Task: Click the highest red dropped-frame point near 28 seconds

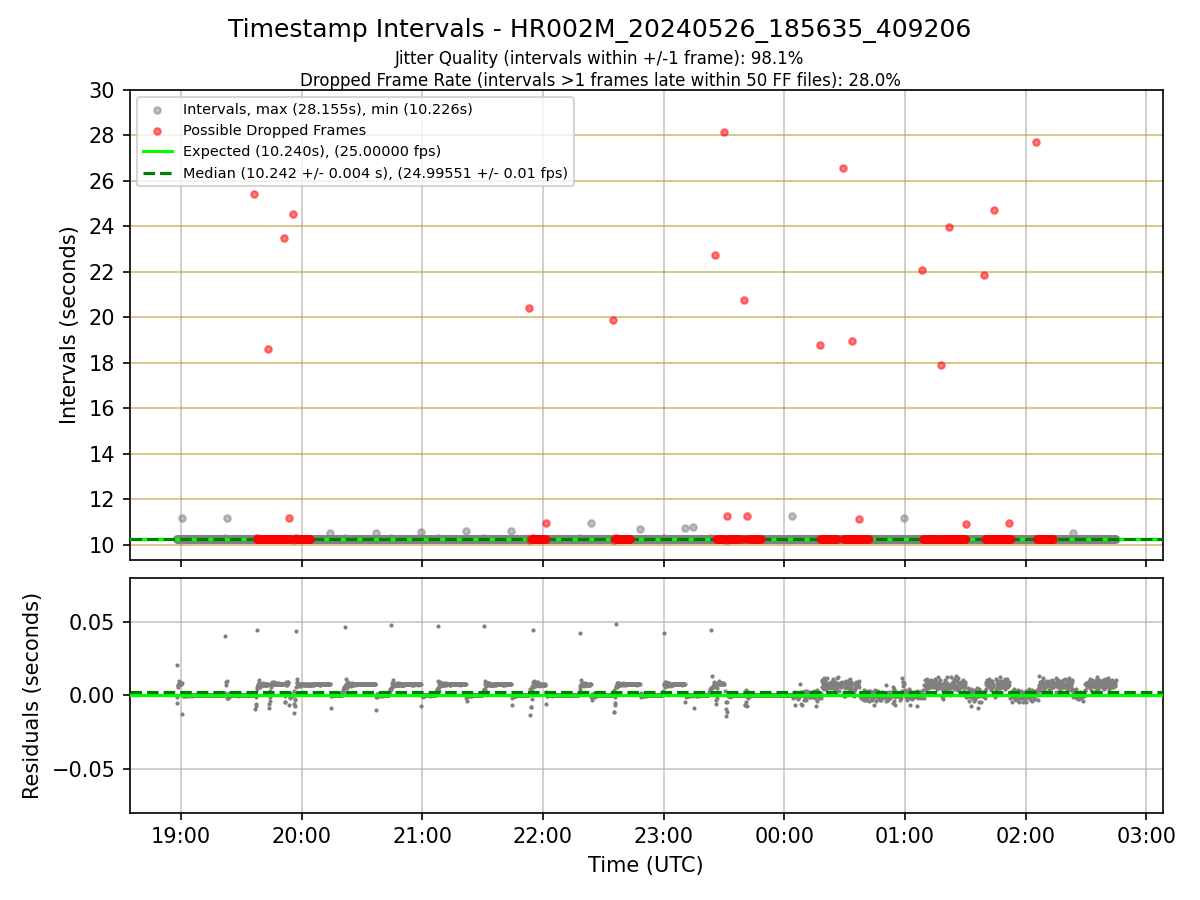Action: coord(724,132)
